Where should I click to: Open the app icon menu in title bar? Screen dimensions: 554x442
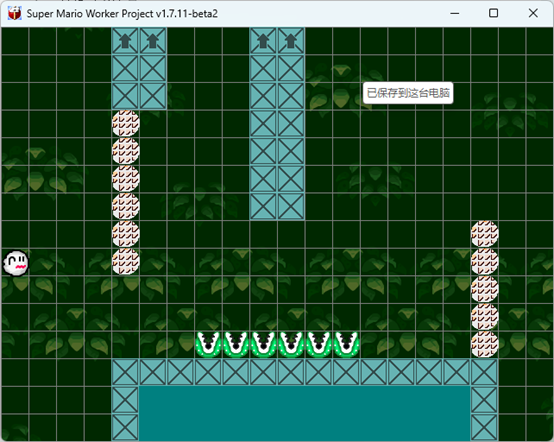click(14, 13)
